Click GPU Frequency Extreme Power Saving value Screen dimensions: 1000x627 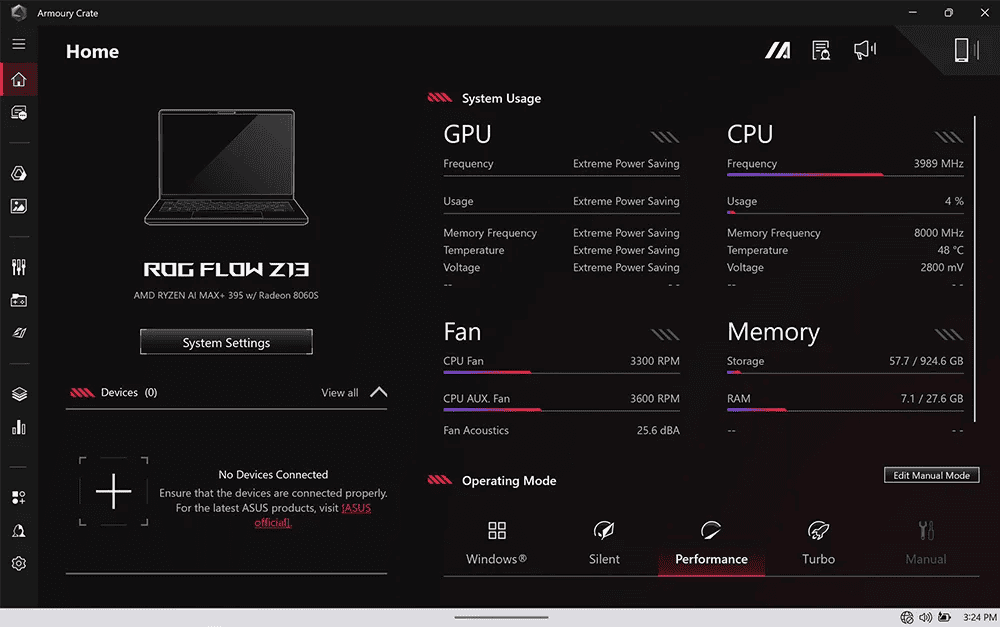coord(626,163)
